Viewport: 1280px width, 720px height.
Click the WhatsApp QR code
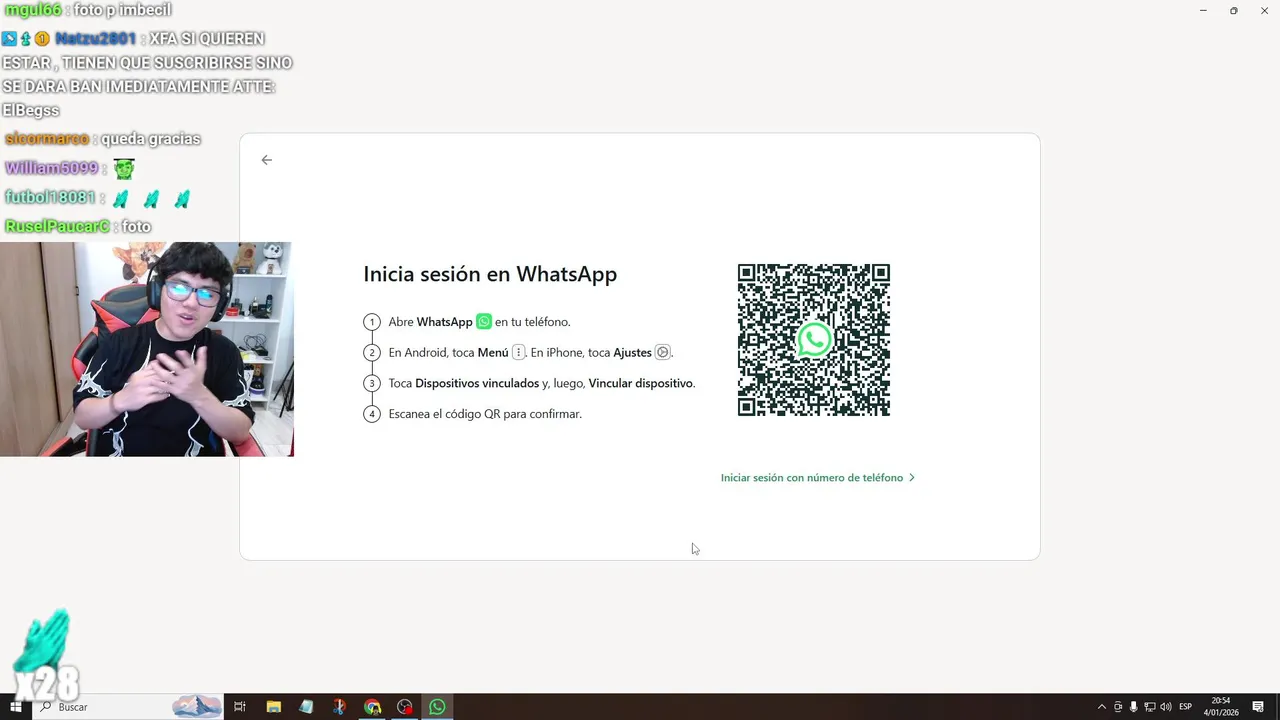click(814, 340)
